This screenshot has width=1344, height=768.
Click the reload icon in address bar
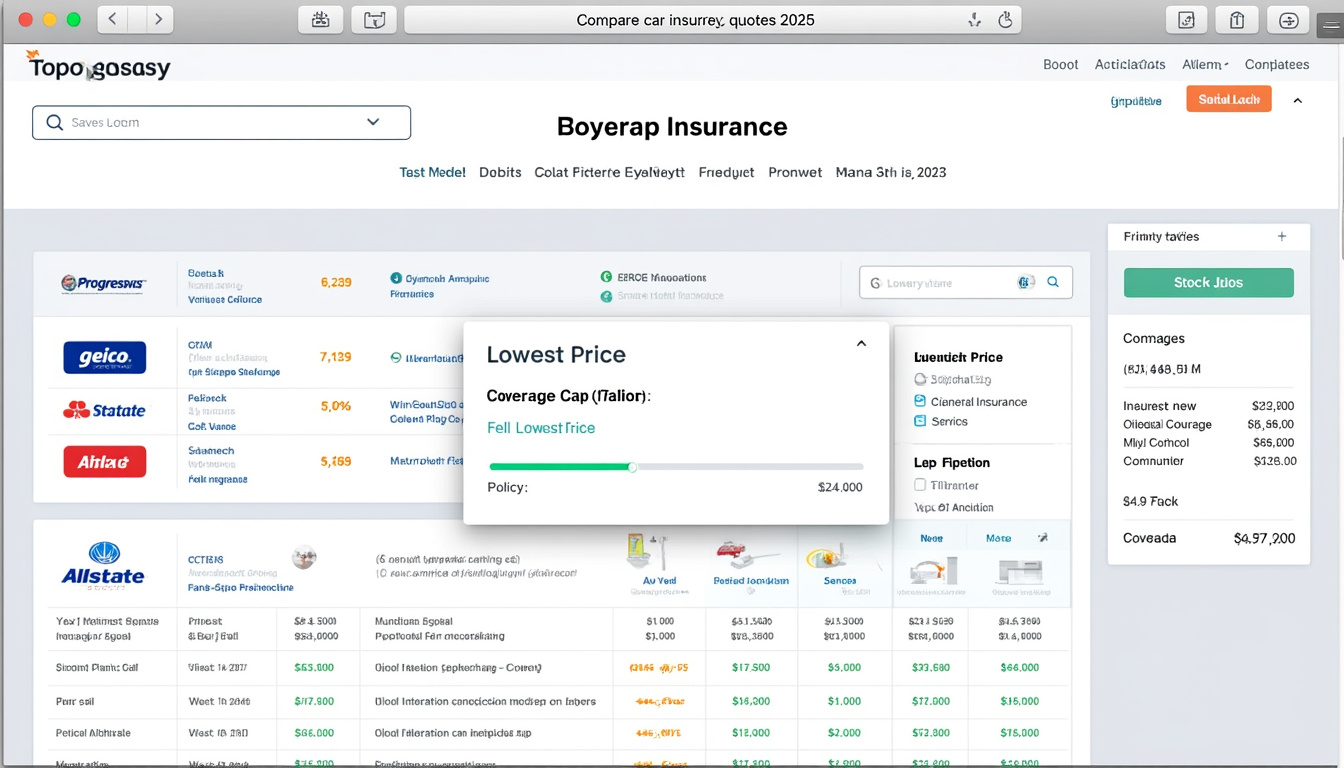coord(1006,20)
